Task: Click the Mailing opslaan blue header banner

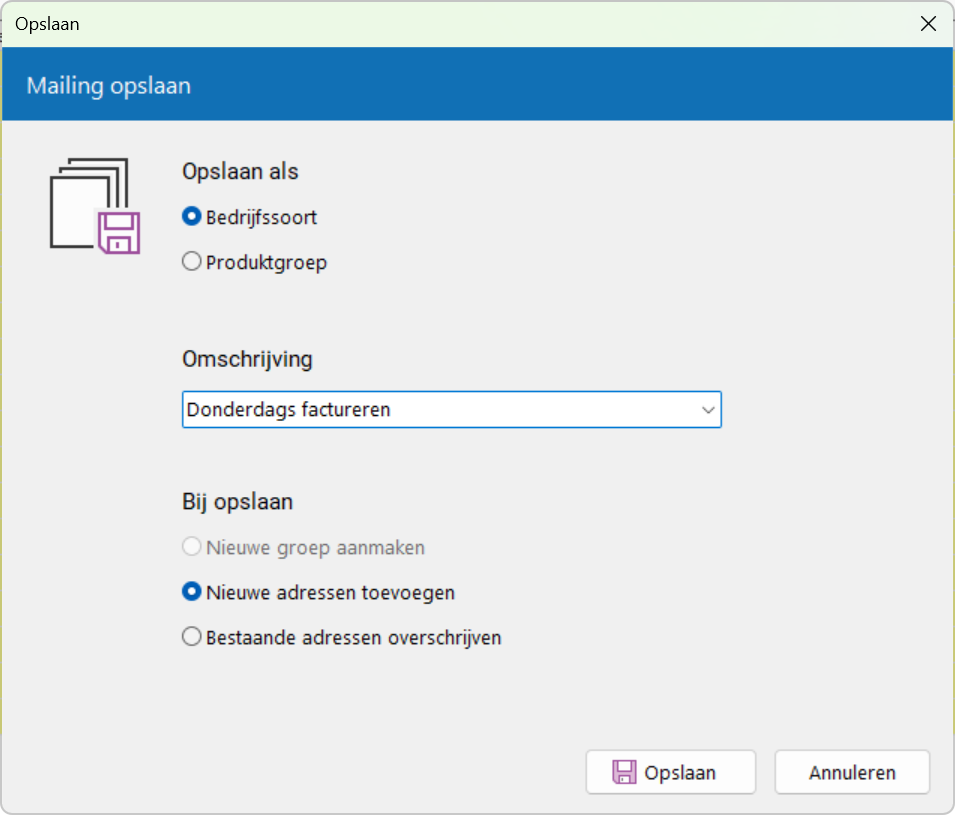Action: tap(478, 84)
